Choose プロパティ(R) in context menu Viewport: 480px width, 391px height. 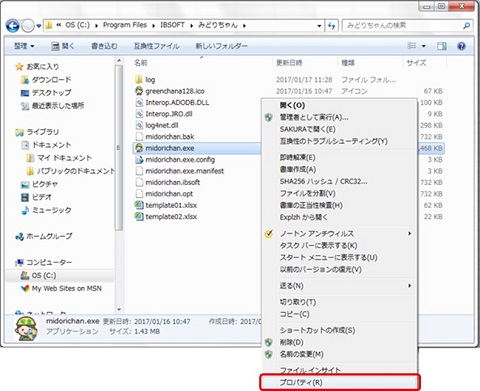[340, 382]
